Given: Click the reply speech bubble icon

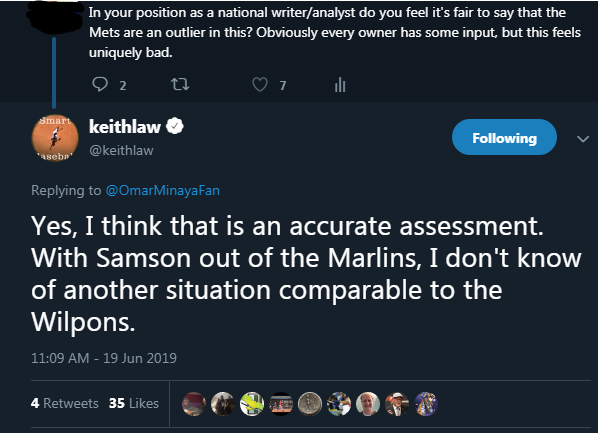Looking at the screenshot, I should coord(100,84).
